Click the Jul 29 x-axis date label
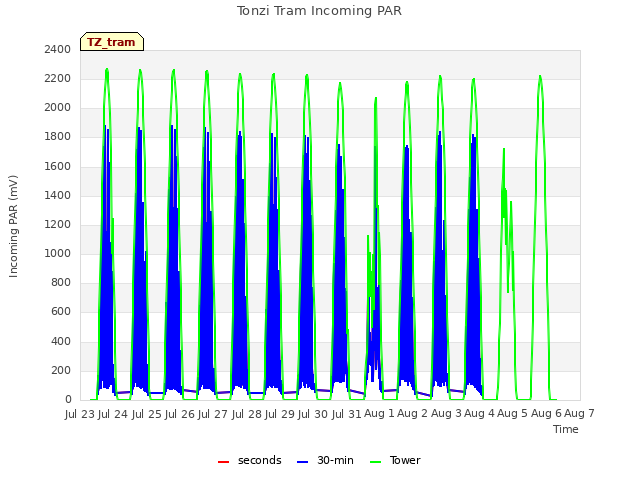Screen dimensions: 640x480 [x=280, y=414]
